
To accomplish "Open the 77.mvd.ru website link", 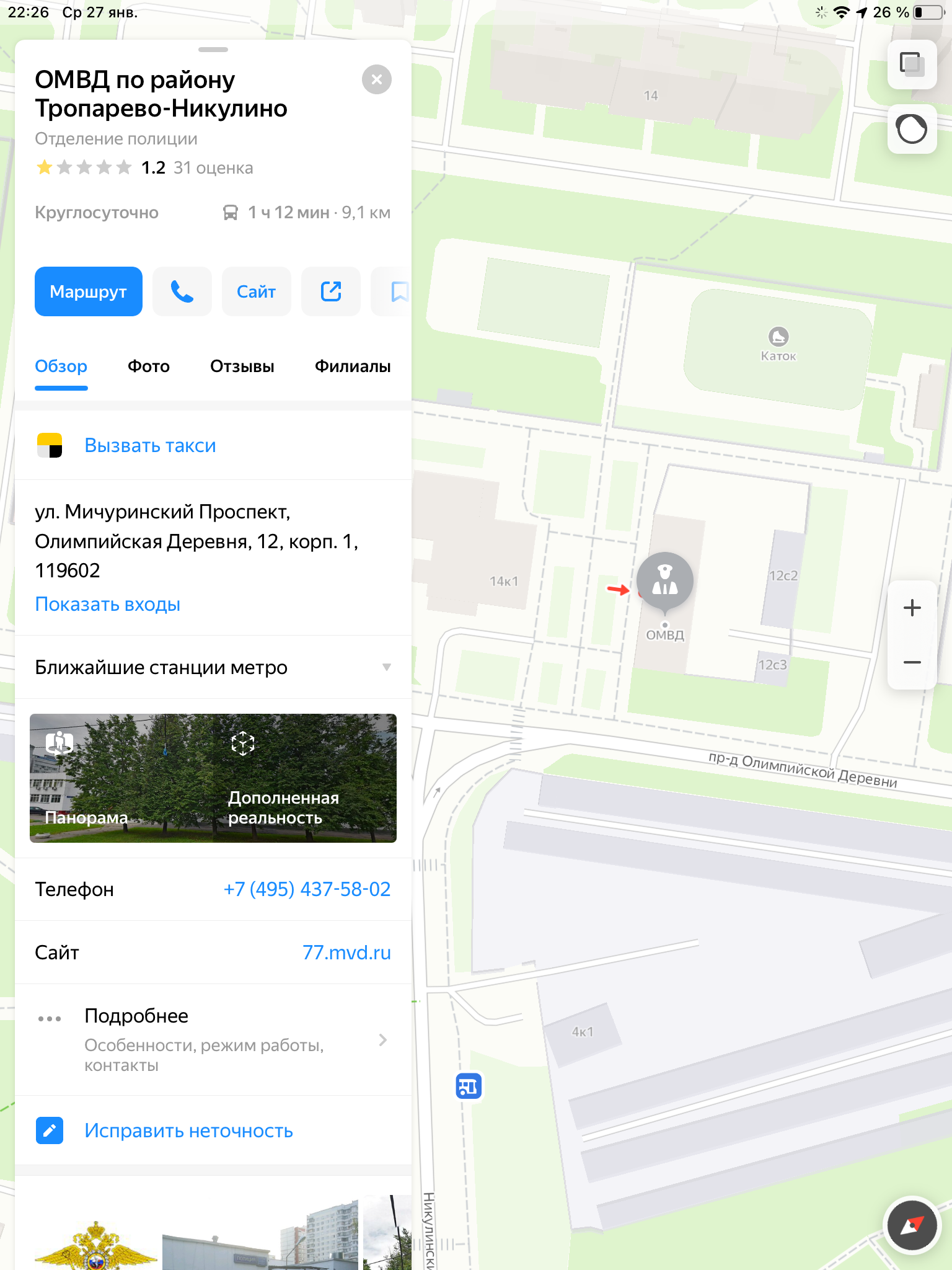I will [347, 952].
